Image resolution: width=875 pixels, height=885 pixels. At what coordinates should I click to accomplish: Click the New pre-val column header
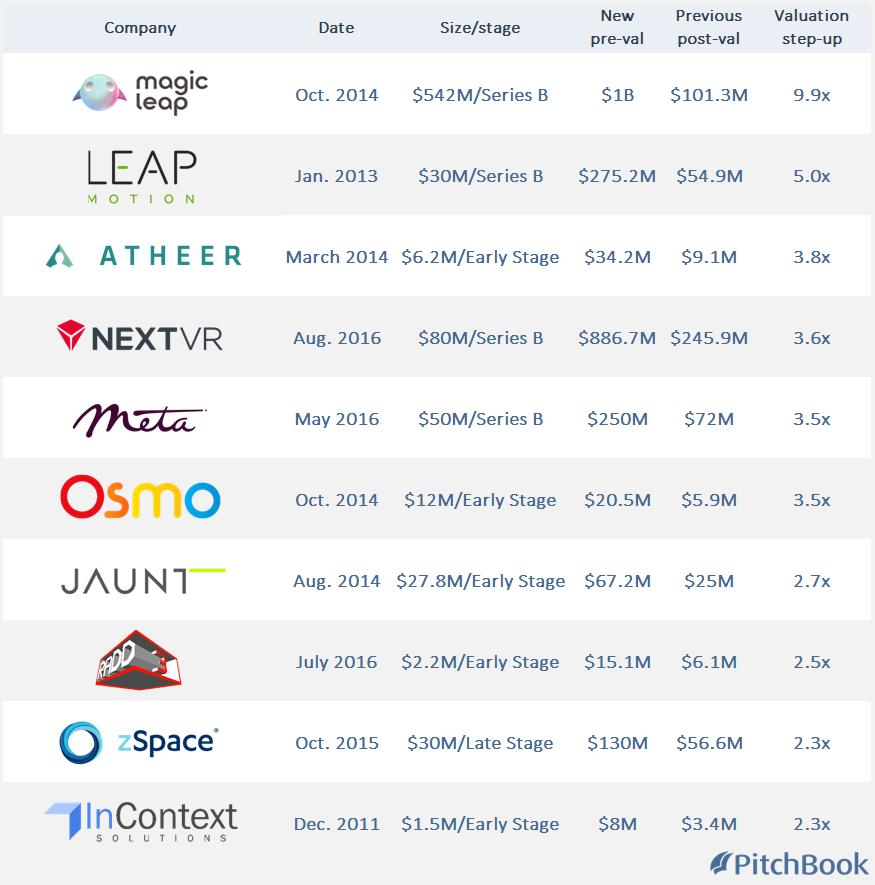coord(617,28)
